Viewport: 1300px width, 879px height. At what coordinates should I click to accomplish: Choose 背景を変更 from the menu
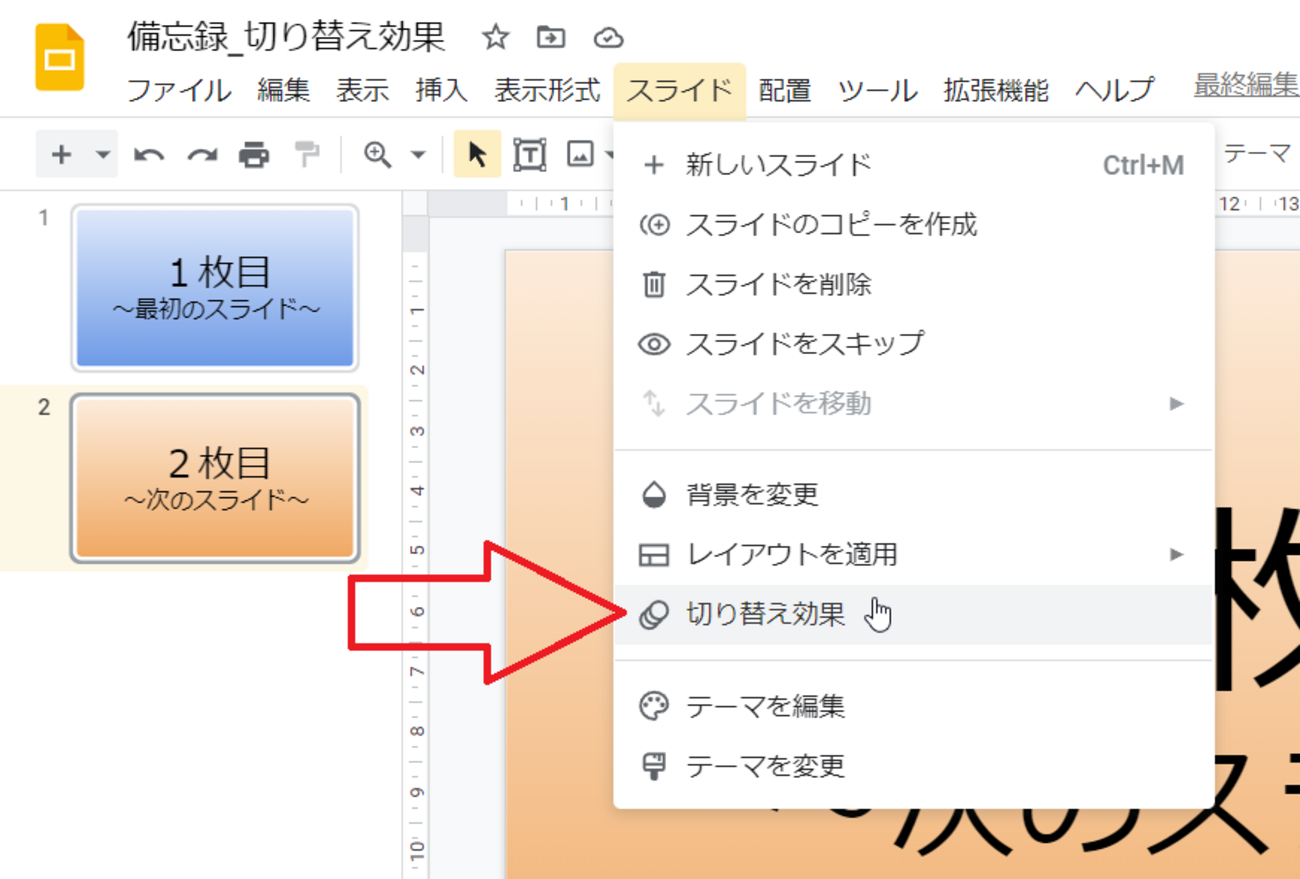pyautogui.click(x=913, y=494)
